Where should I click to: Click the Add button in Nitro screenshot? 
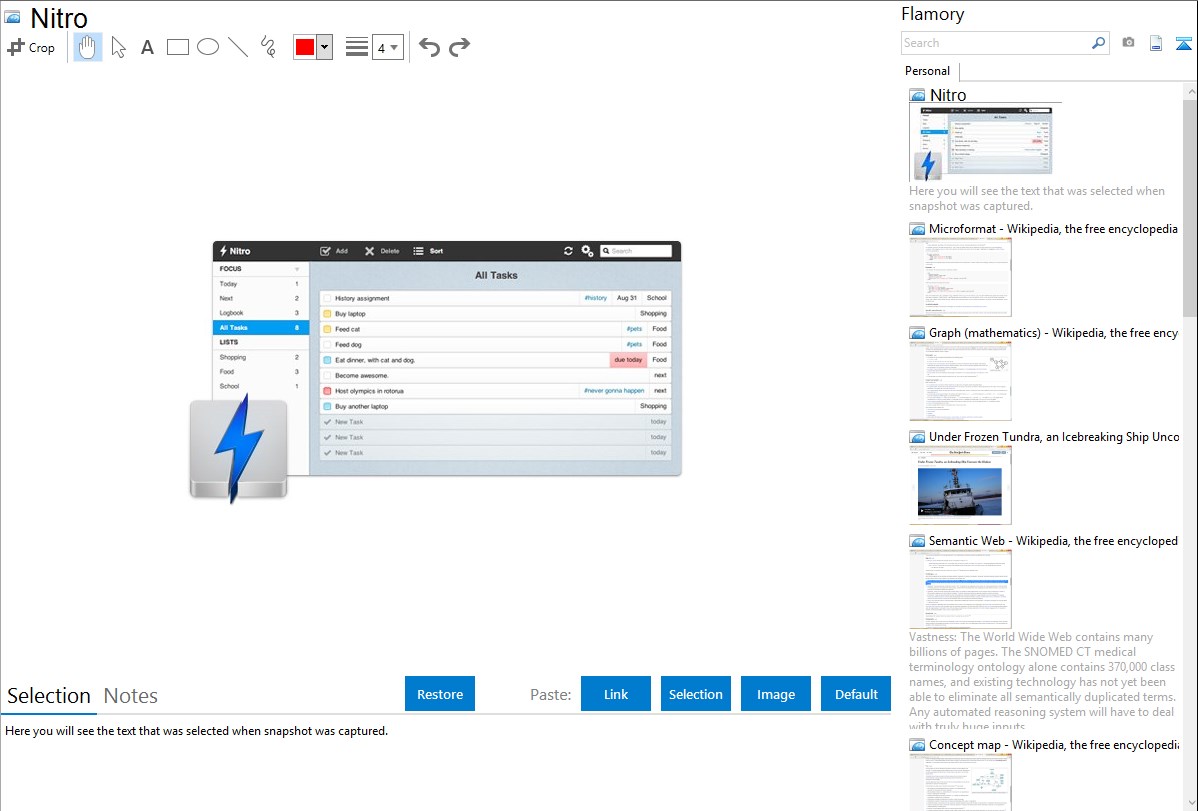(334, 251)
